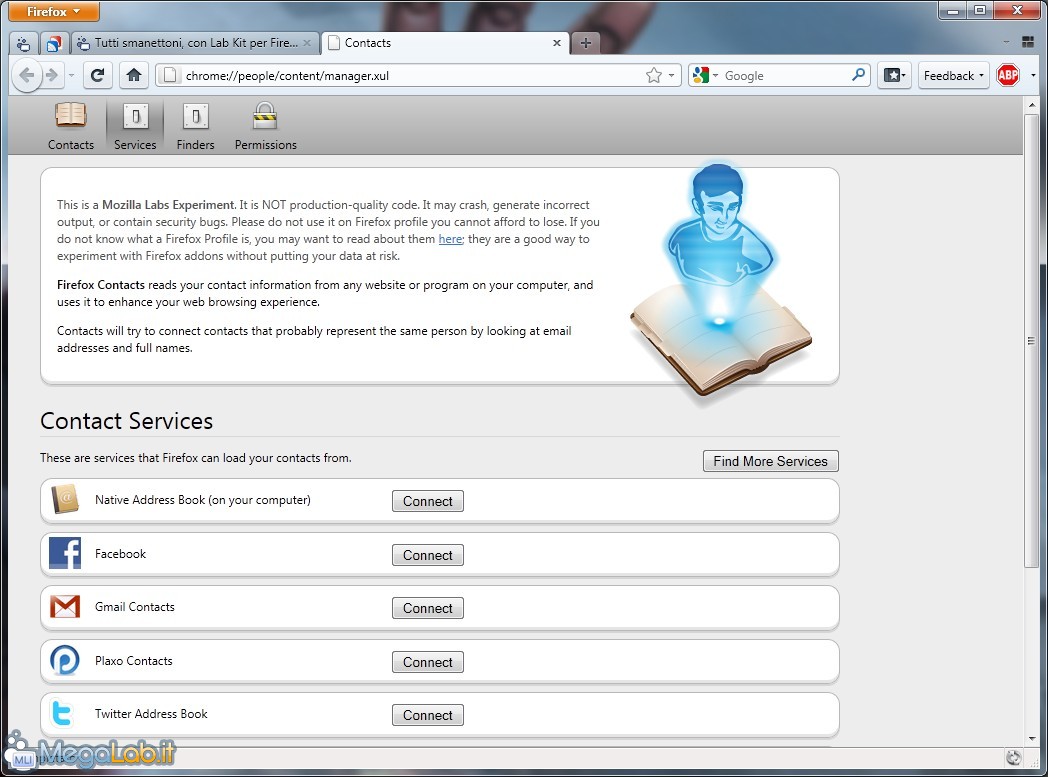The width and height of the screenshot is (1048, 777).
Task: Open the first pinned app tab
Action: click(x=23, y=43)
